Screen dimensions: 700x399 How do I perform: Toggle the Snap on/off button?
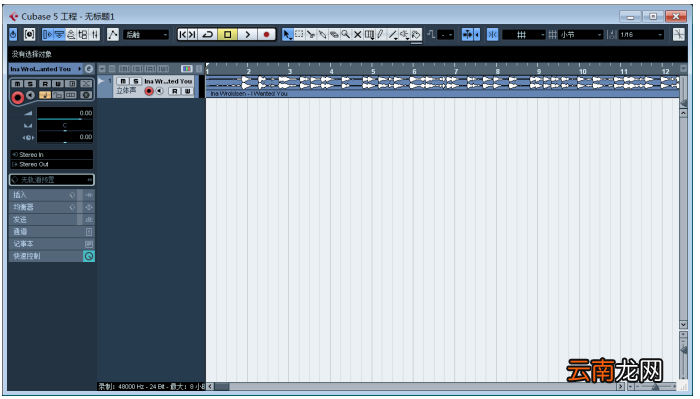pyautogui.click(x=492, y=34)
